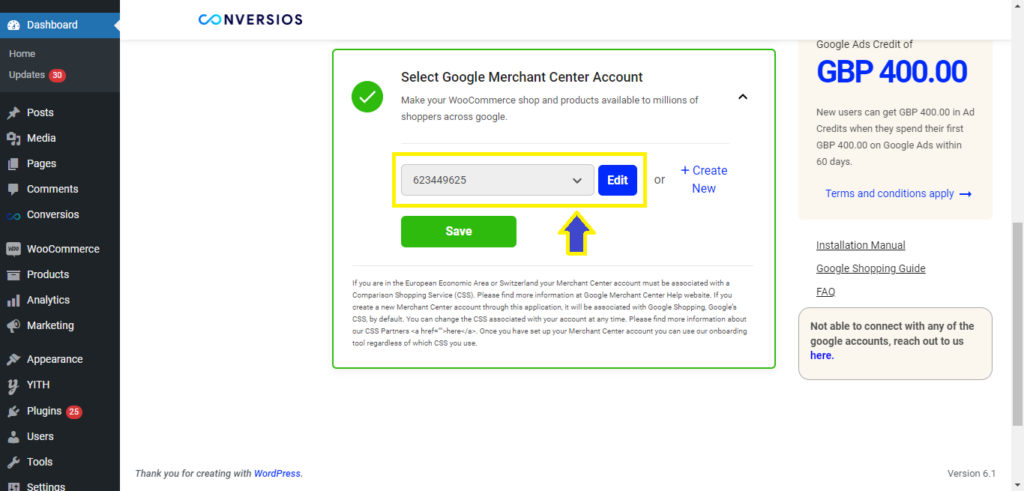Open the Tools menu
The image size is (1024, 491).
60,462
